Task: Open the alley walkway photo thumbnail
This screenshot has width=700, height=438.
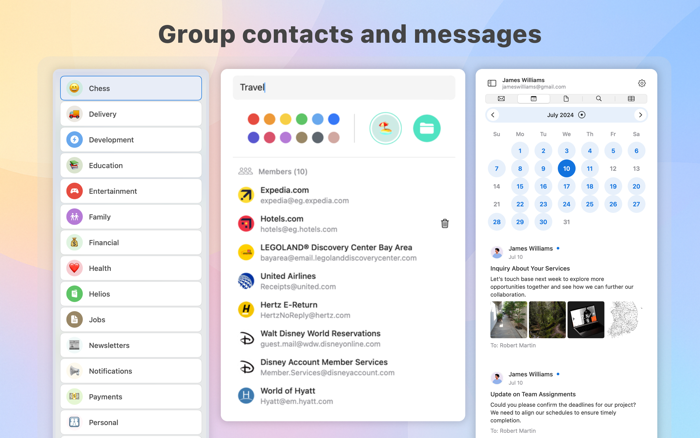Action: [x=508, y=320]
